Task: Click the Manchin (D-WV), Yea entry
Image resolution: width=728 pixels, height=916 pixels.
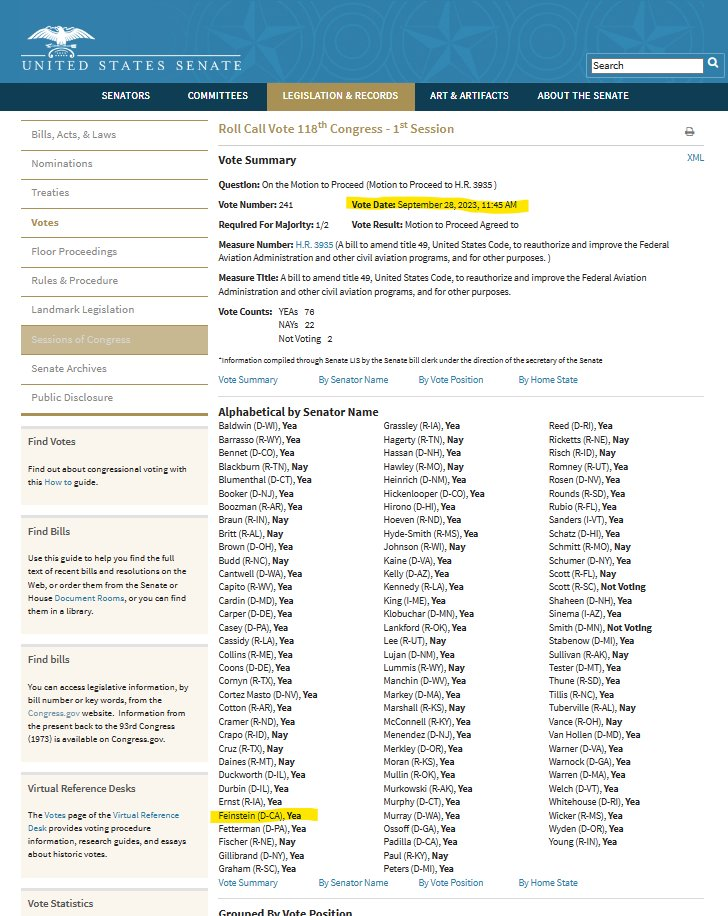Action: pos(424,681)
